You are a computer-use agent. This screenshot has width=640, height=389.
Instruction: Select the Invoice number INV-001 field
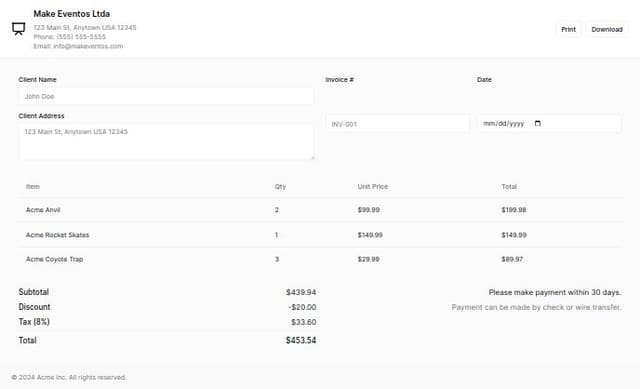(x=398, y=124)
